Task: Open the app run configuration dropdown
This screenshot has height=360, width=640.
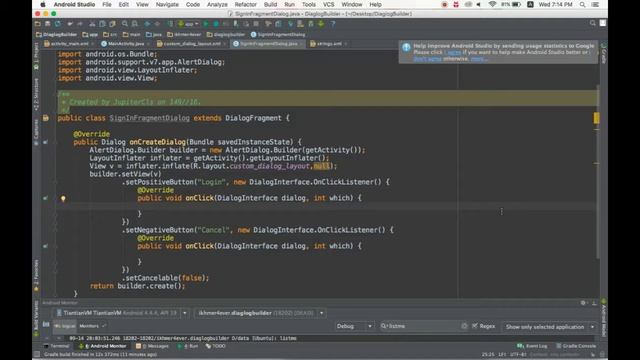Action: (x=189, y=24)
